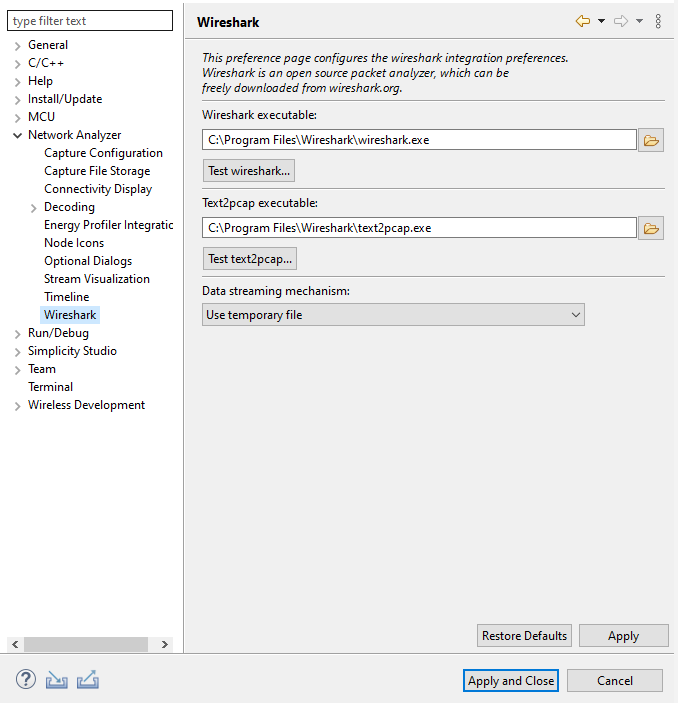
Task: Select the MCU tree label
Action: [41, 117]
